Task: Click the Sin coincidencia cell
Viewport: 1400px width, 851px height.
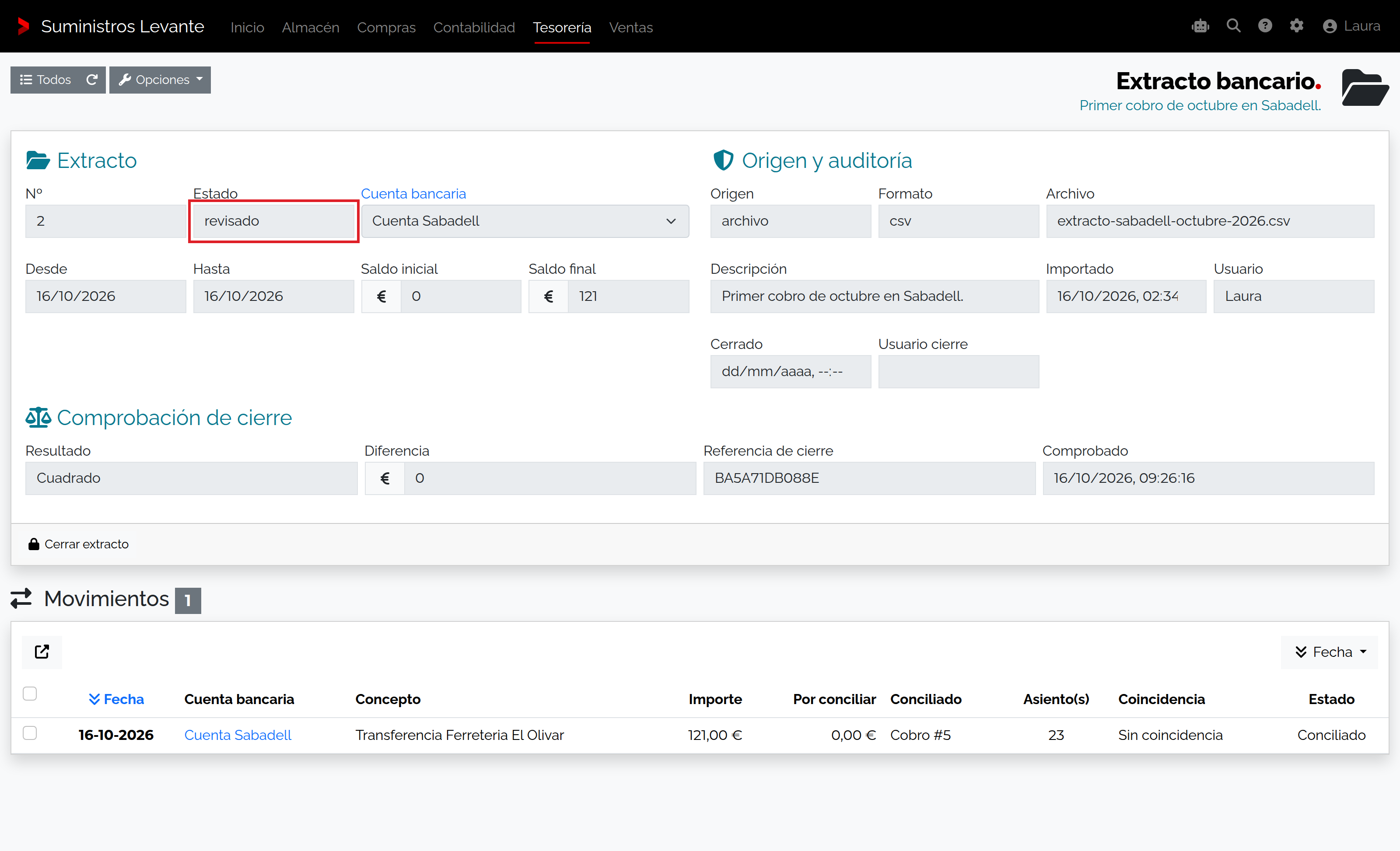Action: tap(1170, 735)
